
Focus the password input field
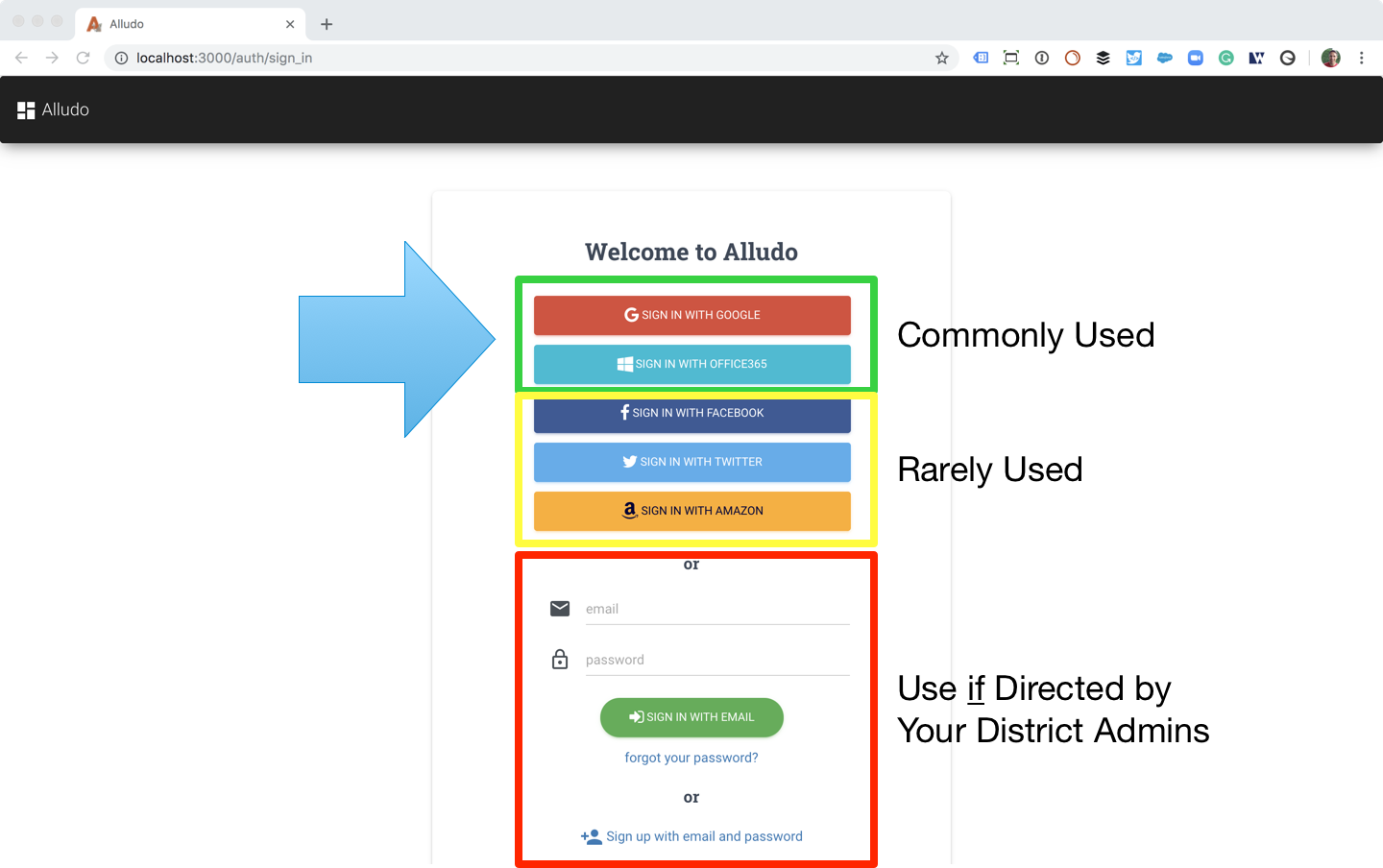coord(717,660)
